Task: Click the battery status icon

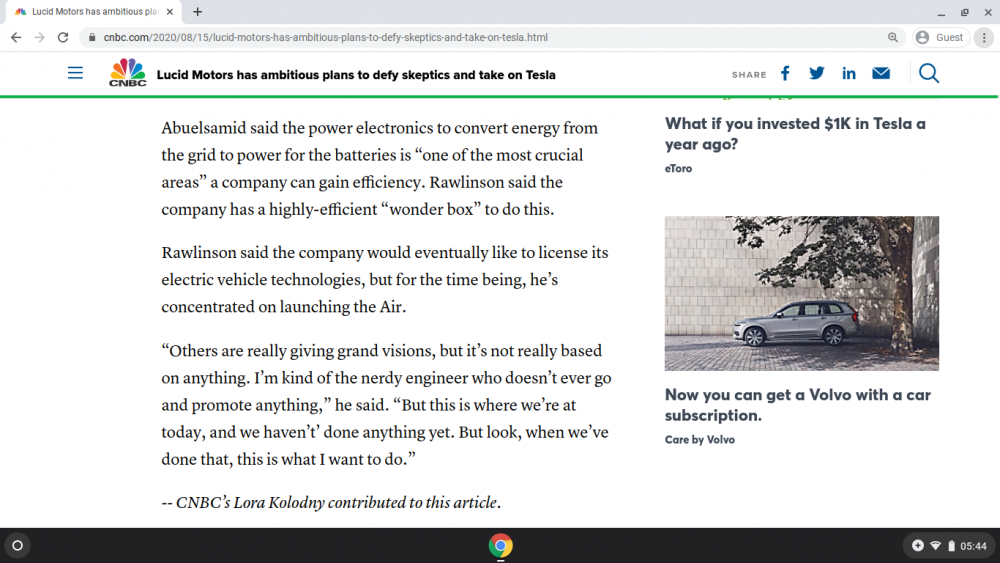Action: (951, 546)
